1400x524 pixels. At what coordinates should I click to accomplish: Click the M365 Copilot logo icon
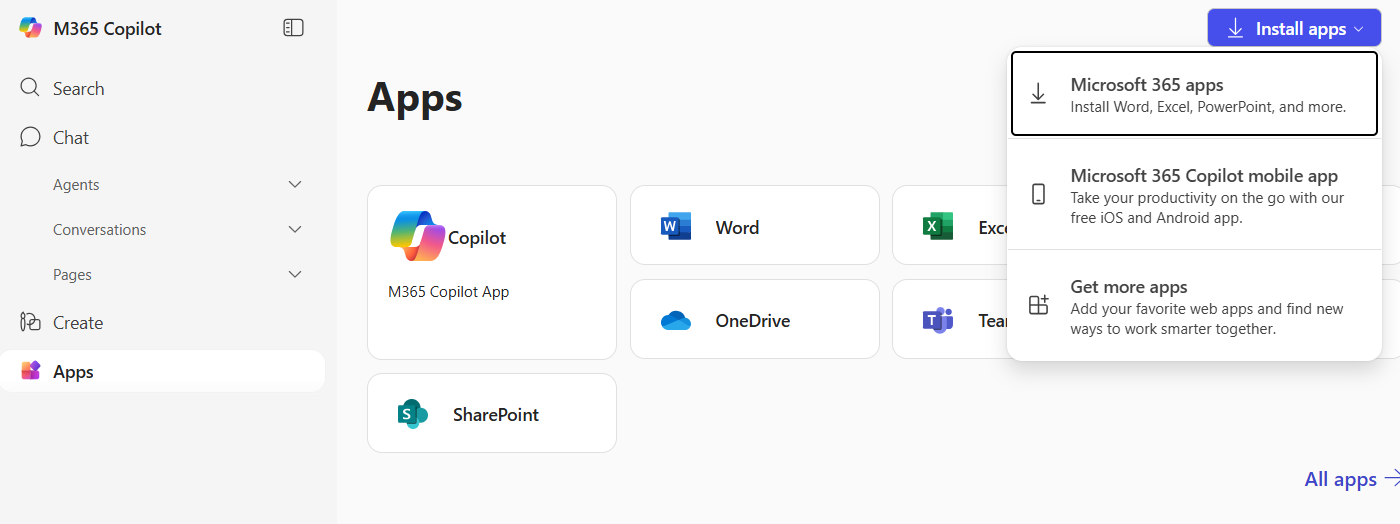pos(31,28)
